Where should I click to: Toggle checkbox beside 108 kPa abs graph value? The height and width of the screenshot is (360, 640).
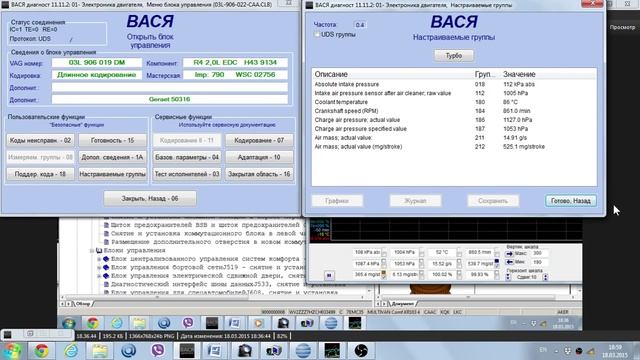(384, 253)
